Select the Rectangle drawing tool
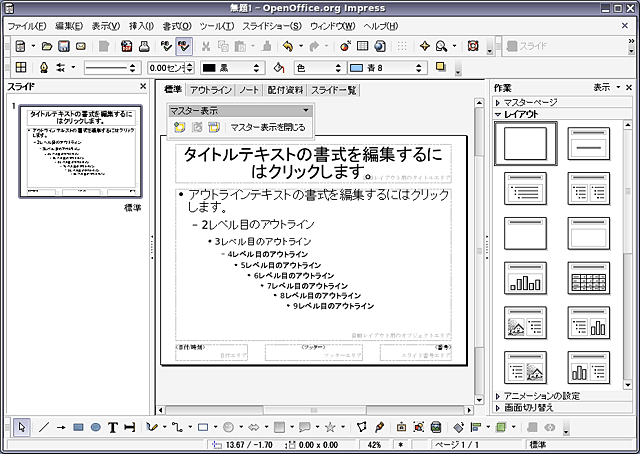This screenshot has height=454, width=640. (78, 427)
